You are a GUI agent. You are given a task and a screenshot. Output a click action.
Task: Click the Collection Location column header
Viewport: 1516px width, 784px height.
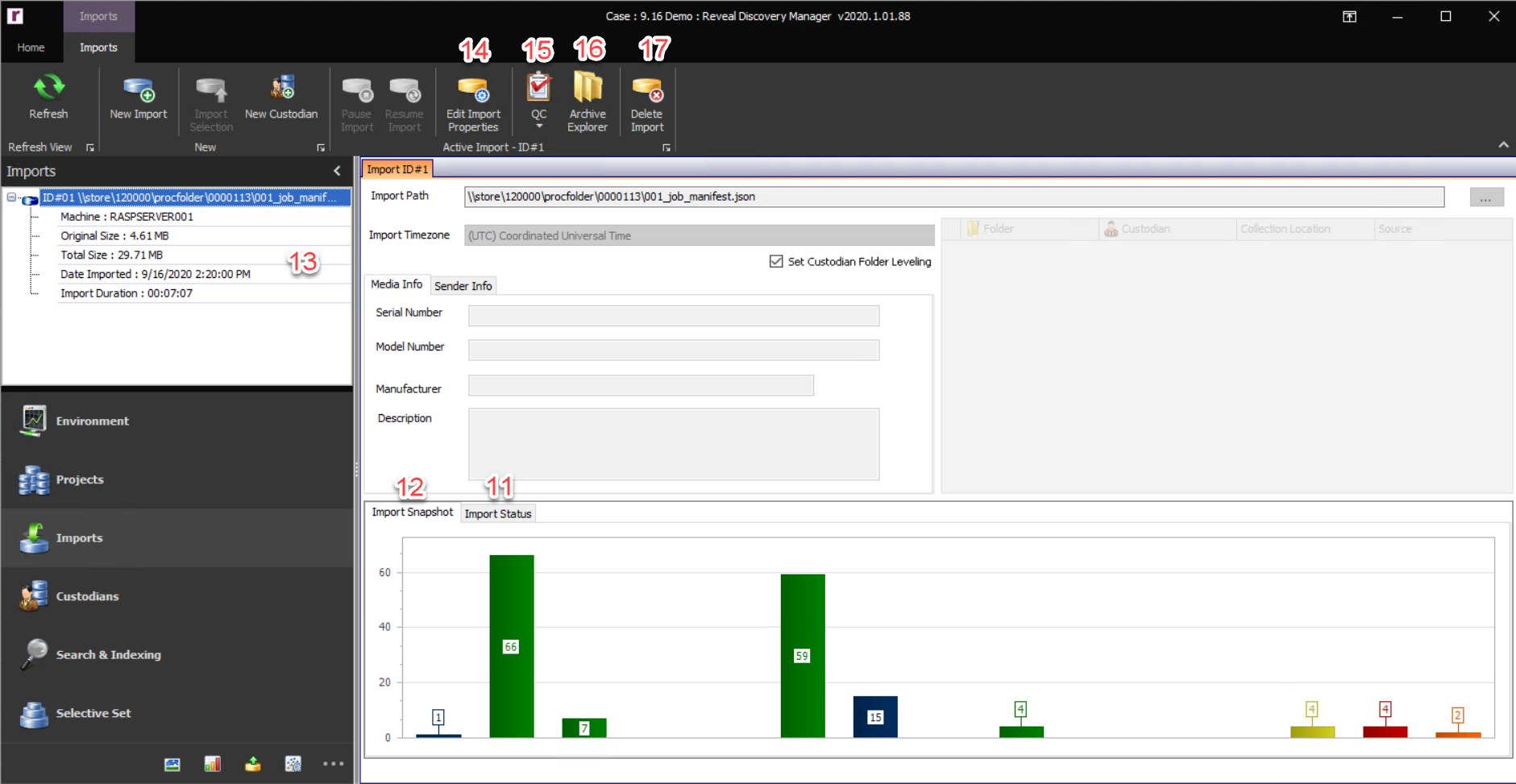pyautogui.click(x=1305, y=229)
